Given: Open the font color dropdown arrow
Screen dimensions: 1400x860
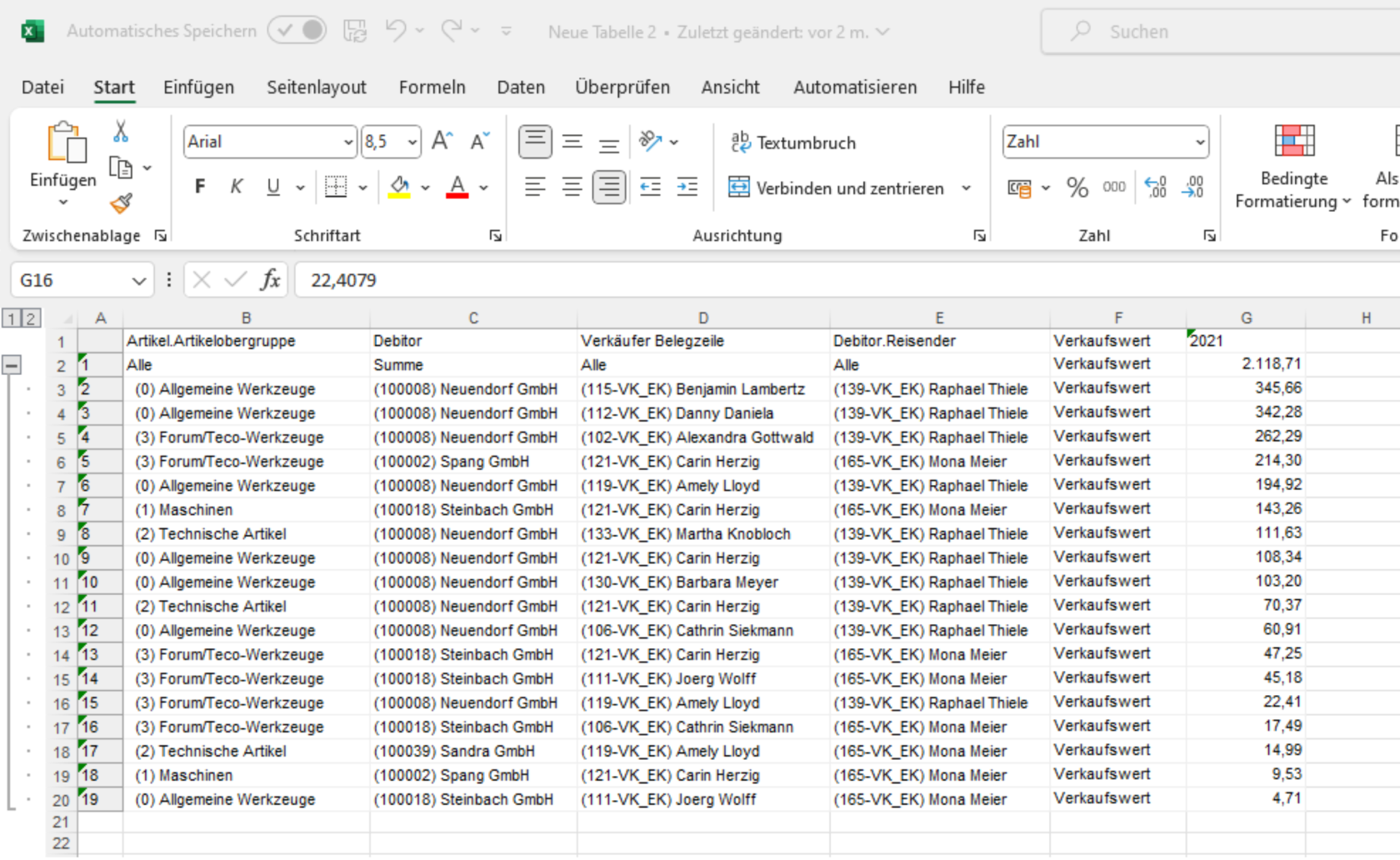Looking at the screenshot, I should (x=483, y=188).
